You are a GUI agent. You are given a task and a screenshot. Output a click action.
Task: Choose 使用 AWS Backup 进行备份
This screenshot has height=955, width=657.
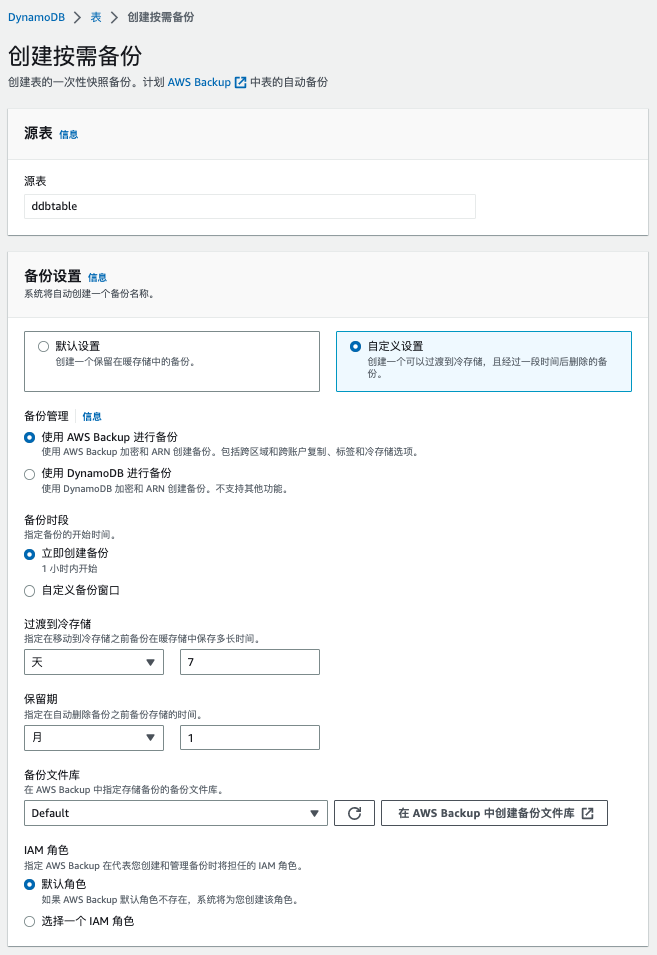click(x=29, y=437)
